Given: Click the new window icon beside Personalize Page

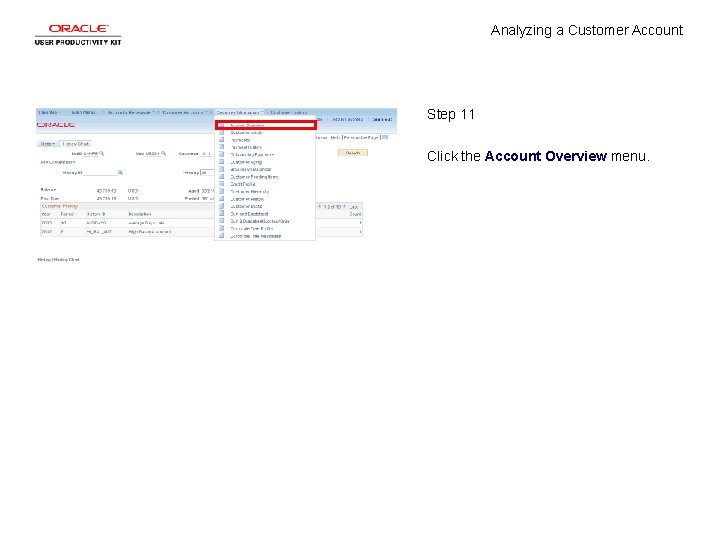Looking at the screenshot, I should coord(385,137).
